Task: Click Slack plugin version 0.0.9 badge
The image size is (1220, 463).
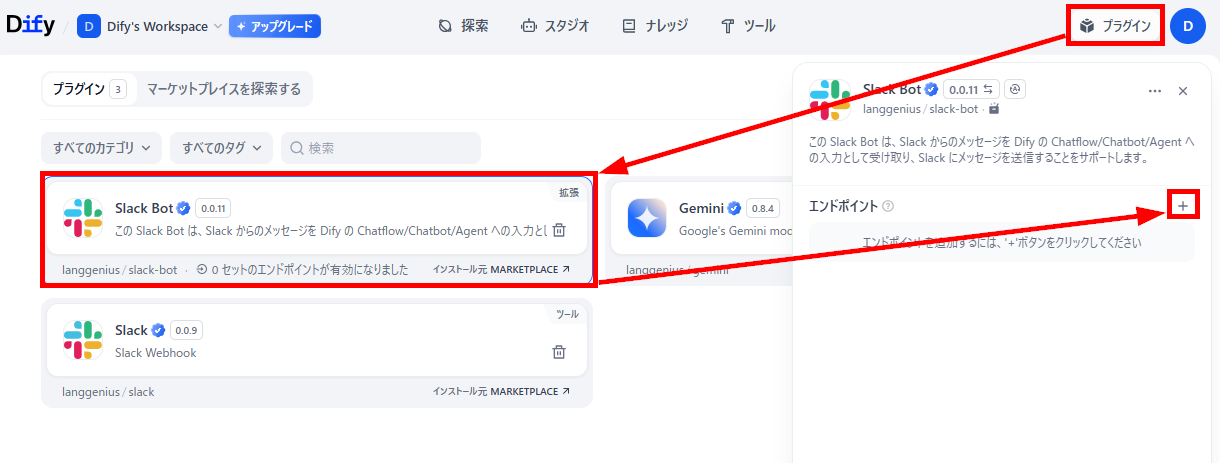Action: coord(185,330)
